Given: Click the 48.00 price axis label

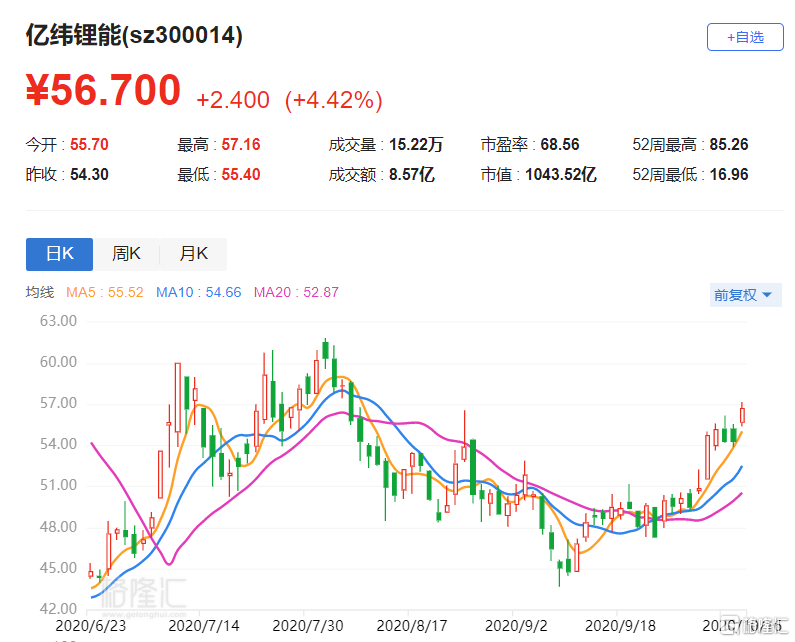Looking at the screenshot, I should (58, 527).
